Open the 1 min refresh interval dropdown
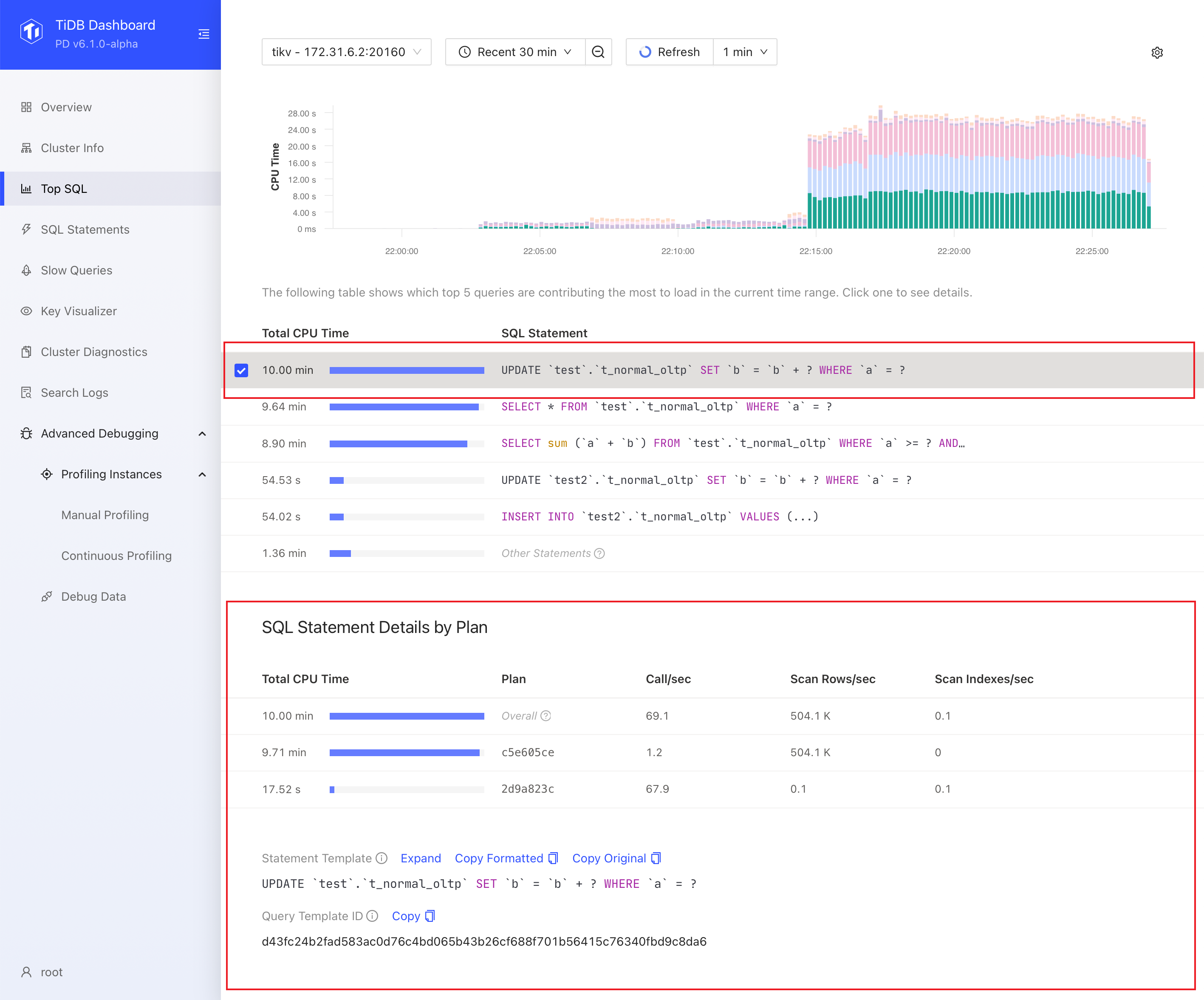This screenshot has width=1204, height=1000. click(745, 52)
